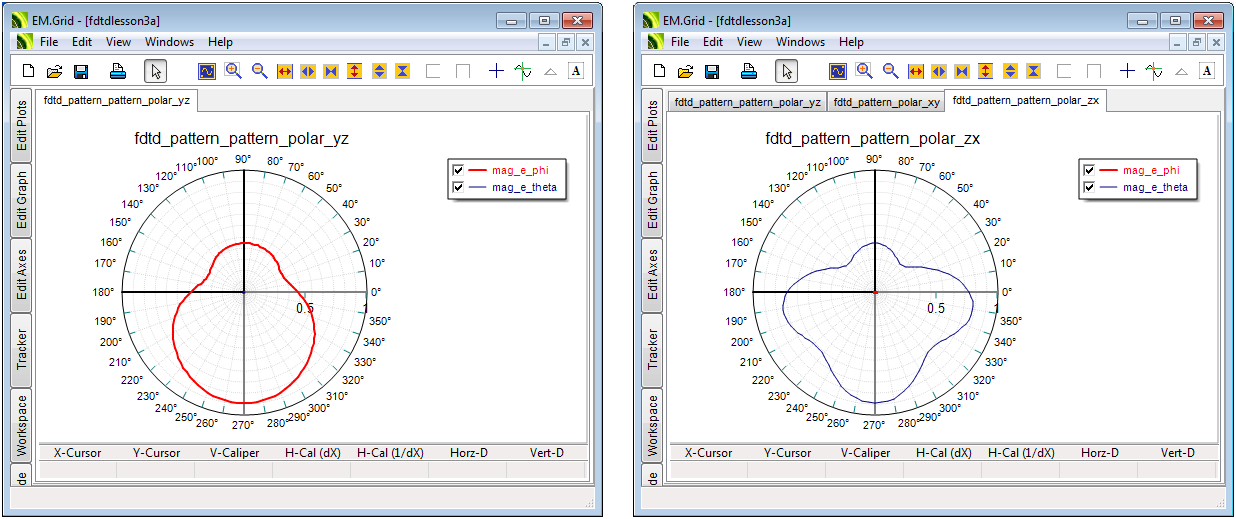Expand the Tracker side panel in zx window
This screenshot has height=519, width=1236.
coord(653,348)
